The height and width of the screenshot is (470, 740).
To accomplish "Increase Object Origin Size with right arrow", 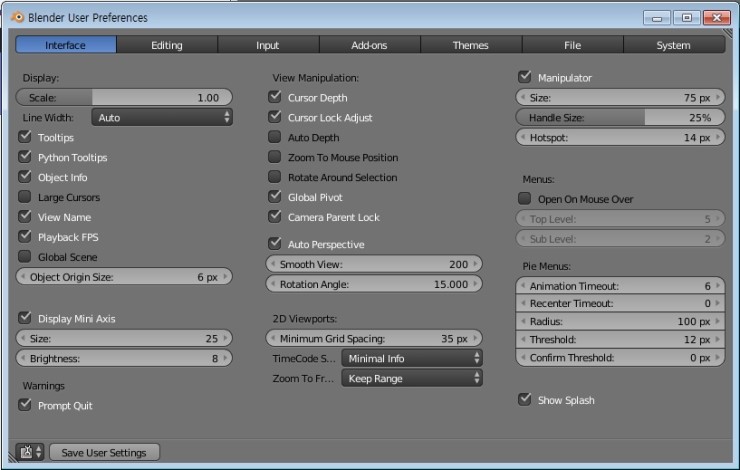I will pos(226,277).
